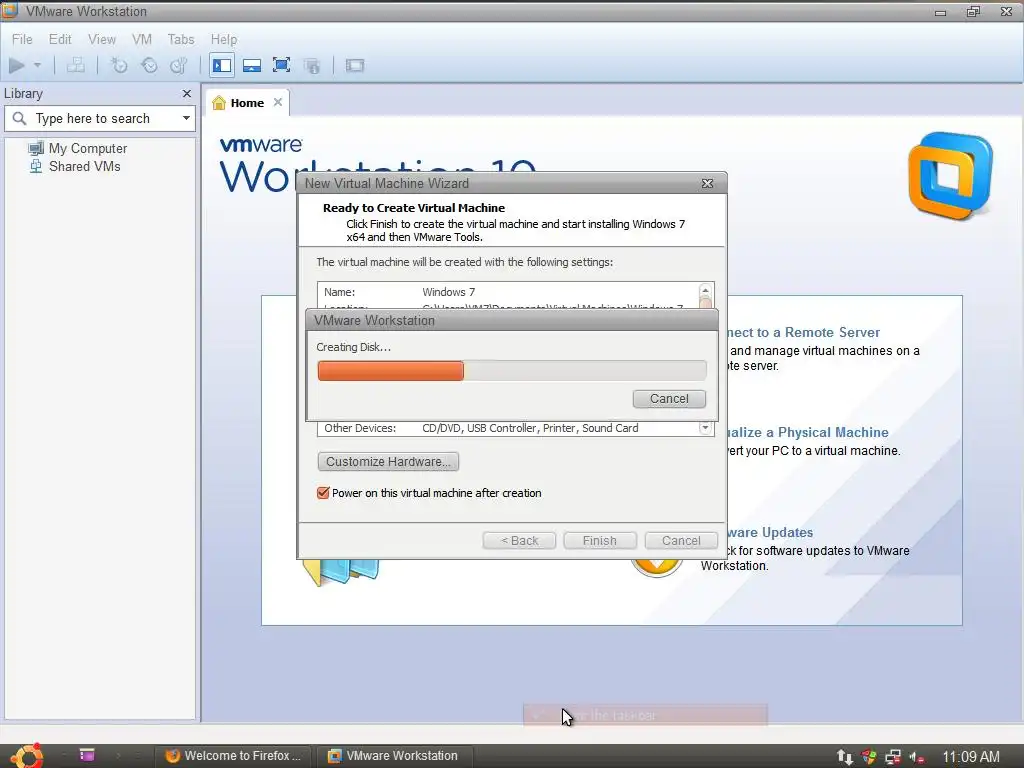Screen dimensions: 1024x768
Task: Click the Revert to Snapshot toolbar icon
Action: 149,65
